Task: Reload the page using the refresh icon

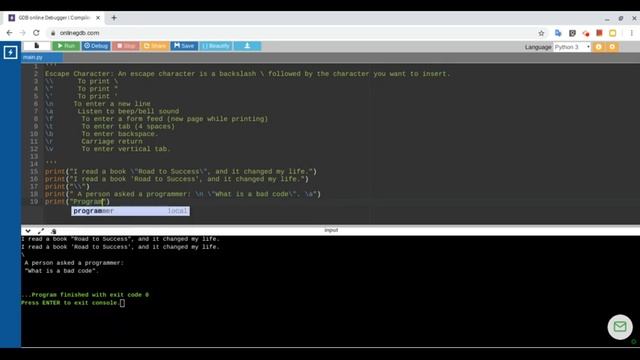Action: tap(36, 33)
